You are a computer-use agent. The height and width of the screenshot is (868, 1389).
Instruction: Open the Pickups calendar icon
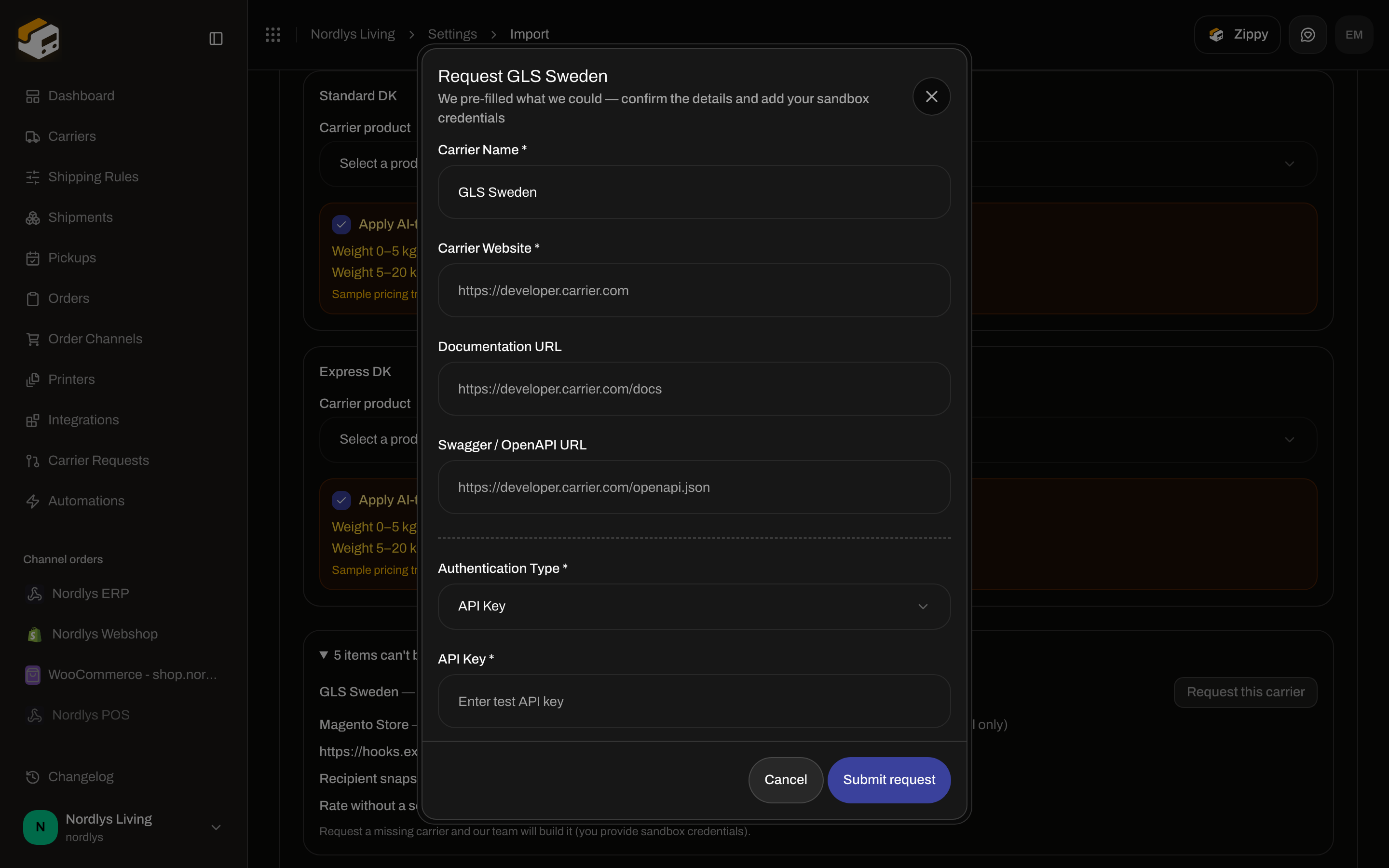pyautogui.click(x=33, y=258)
